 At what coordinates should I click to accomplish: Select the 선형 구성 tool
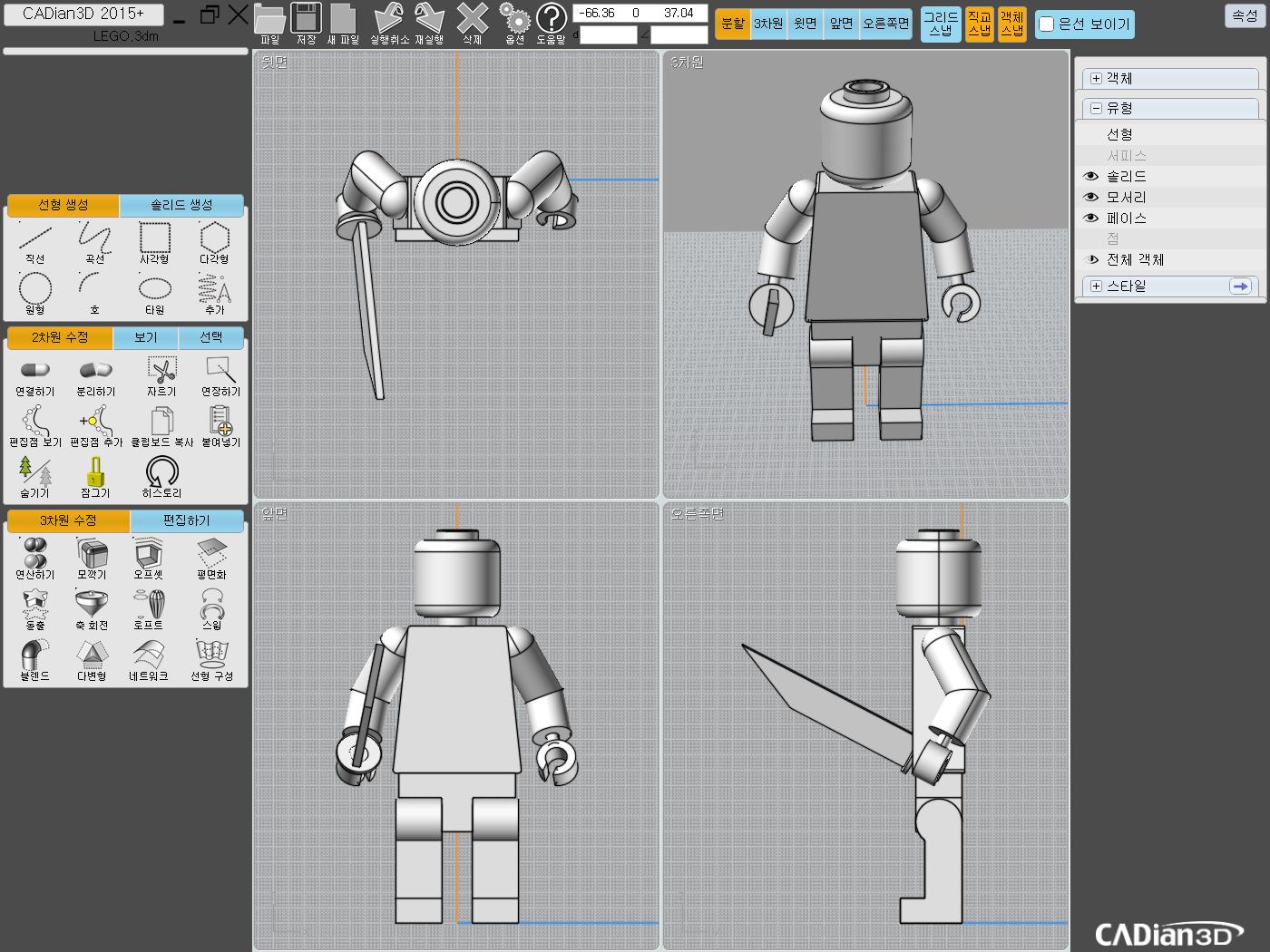click(x=211, y=658)
